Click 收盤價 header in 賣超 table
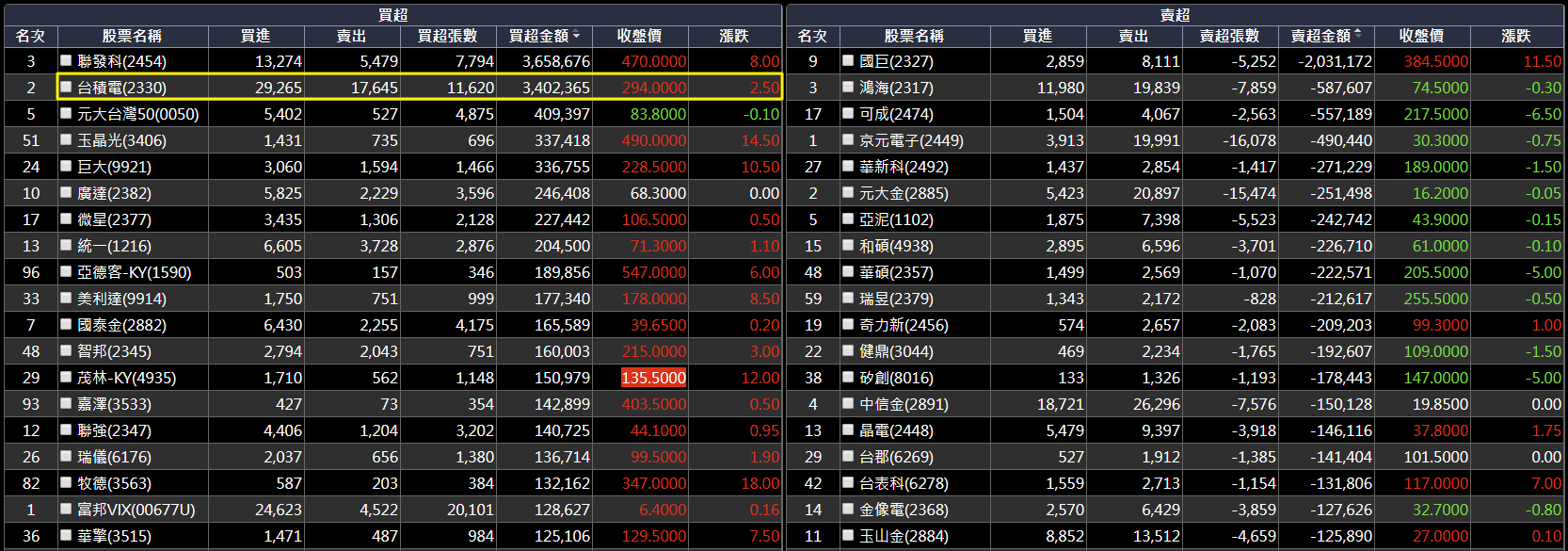 click(x=1421, y=36)
